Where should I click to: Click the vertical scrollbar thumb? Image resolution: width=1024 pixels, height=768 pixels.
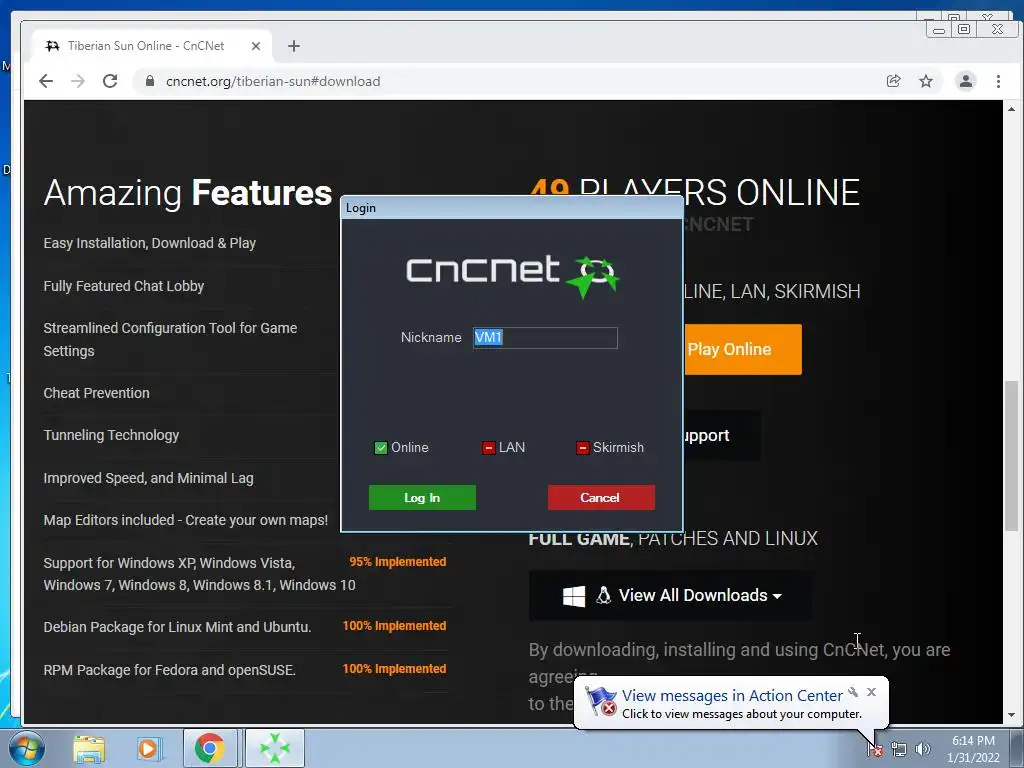1011,456
